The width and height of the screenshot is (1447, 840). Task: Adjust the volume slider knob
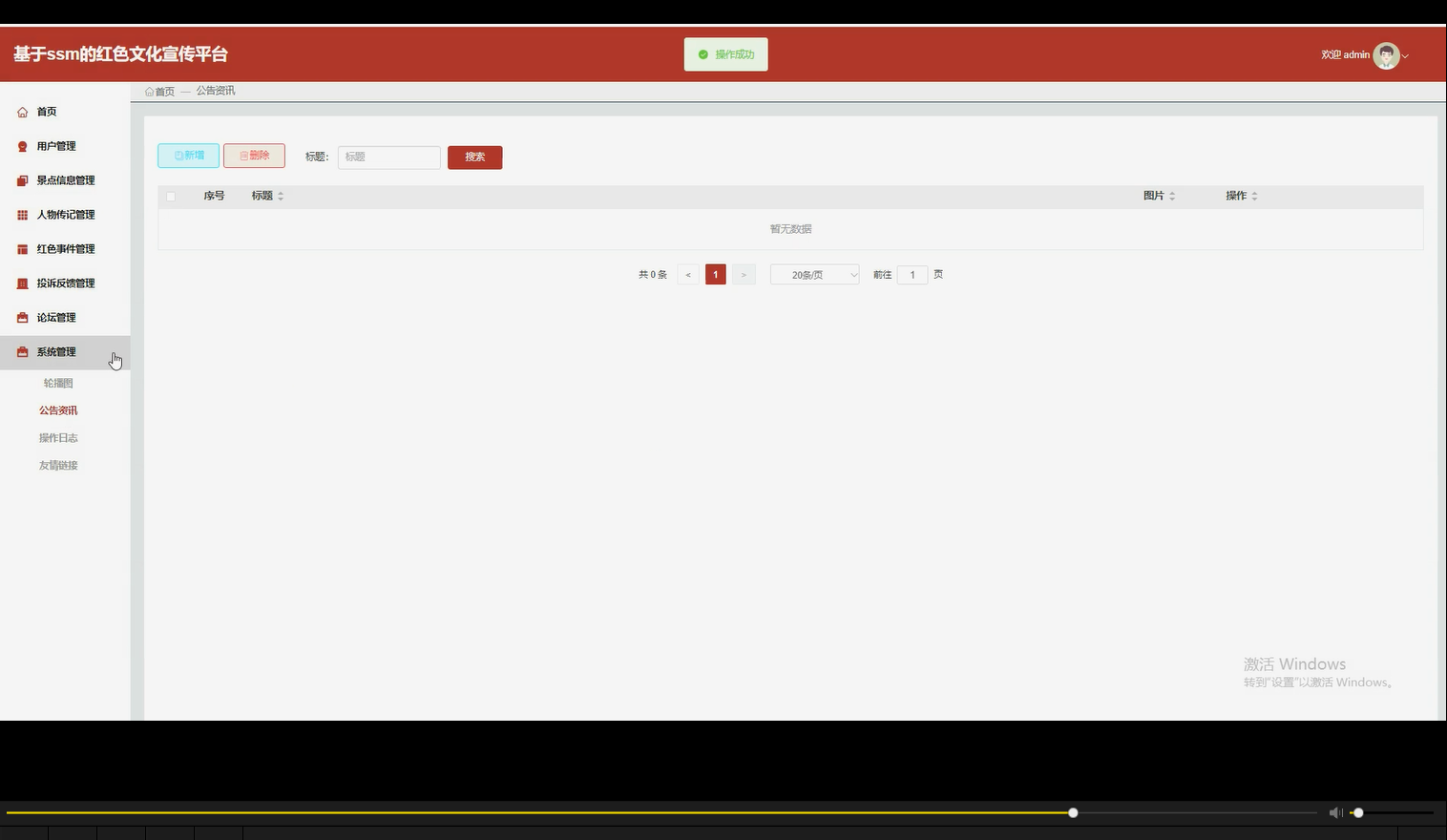coord(1358,813)
